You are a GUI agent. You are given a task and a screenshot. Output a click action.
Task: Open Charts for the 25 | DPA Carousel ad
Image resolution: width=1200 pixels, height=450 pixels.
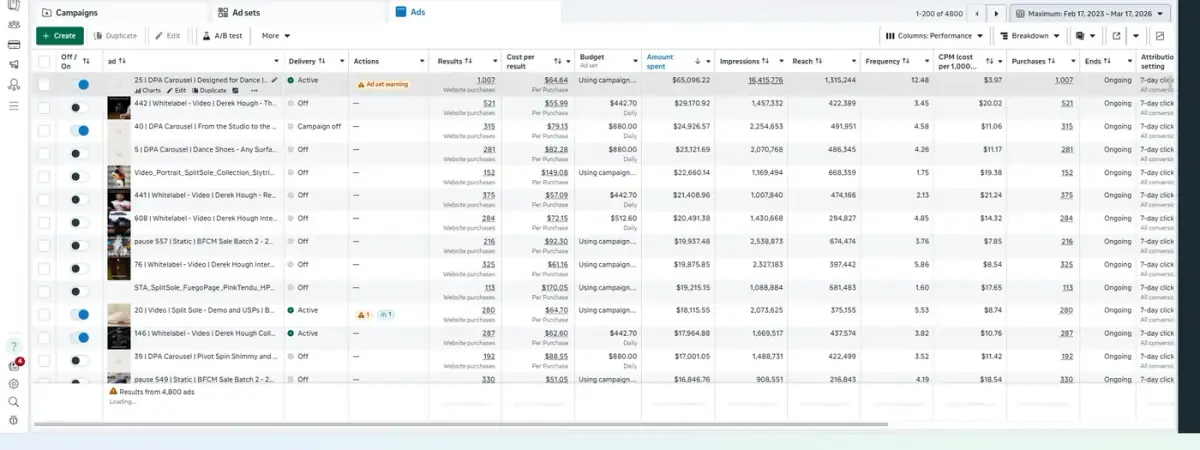pos(146,90)
